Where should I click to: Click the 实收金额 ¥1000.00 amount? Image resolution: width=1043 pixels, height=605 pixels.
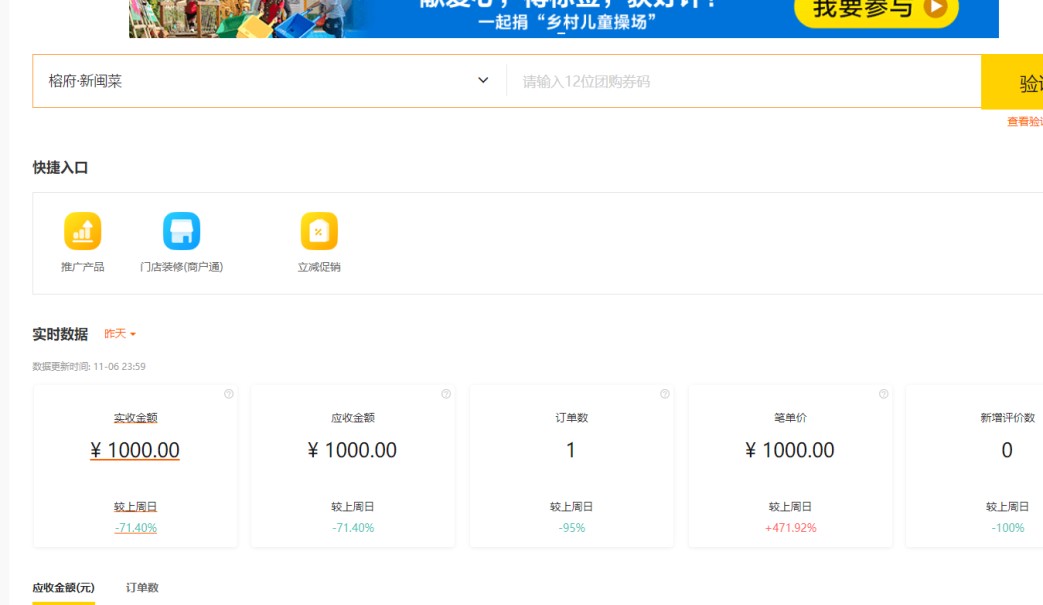coord(135,450)
